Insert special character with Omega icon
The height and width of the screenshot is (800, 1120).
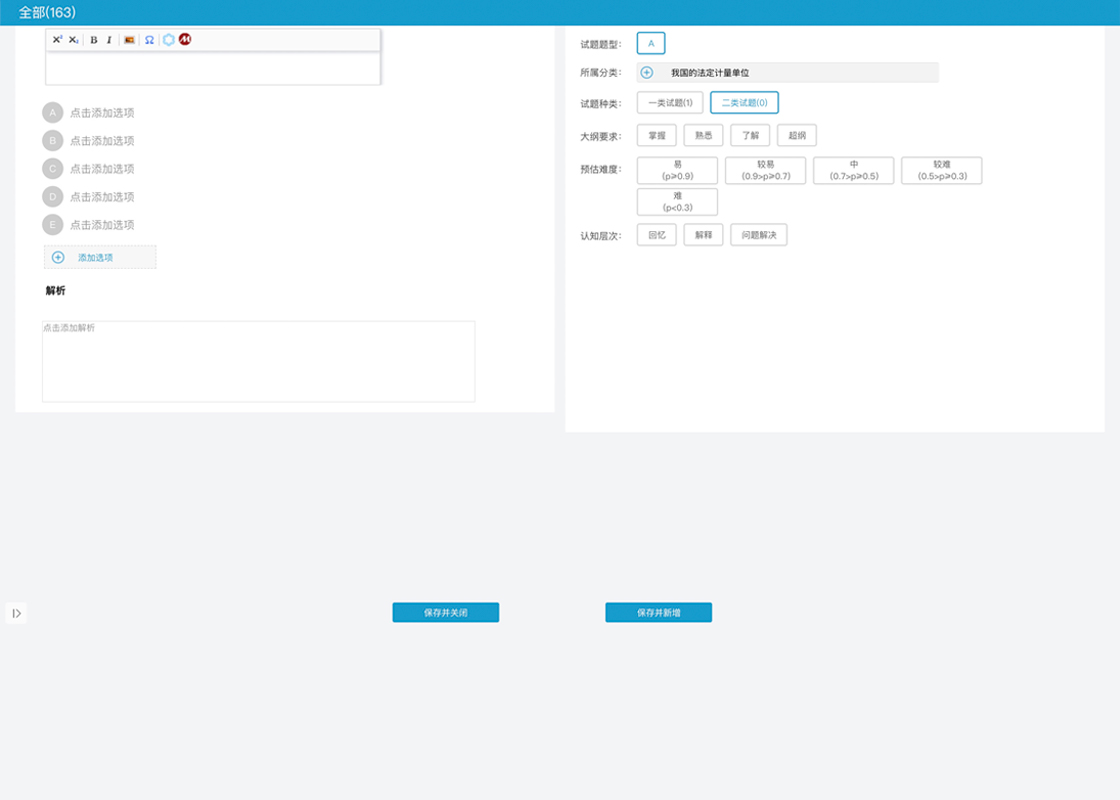tap(149, 40)
